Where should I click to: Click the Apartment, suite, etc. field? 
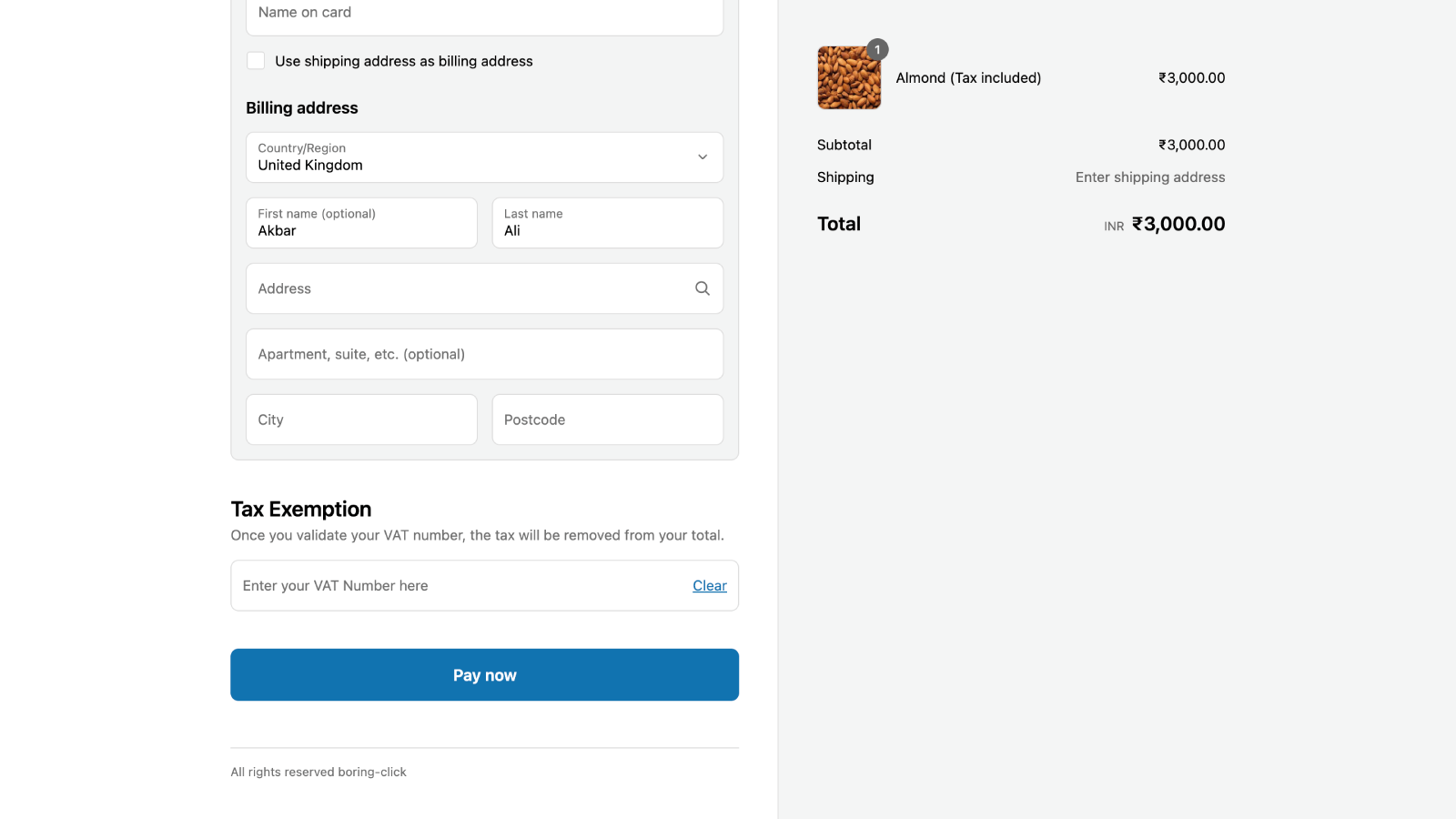485,354
